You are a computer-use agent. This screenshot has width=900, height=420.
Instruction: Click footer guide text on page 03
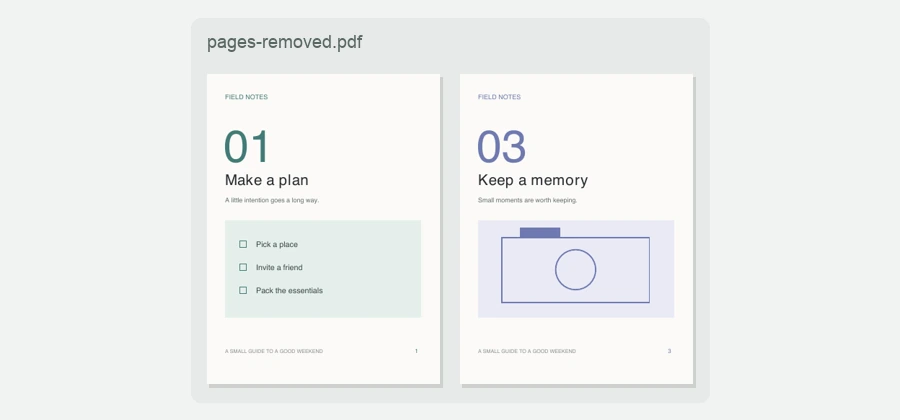527,351
